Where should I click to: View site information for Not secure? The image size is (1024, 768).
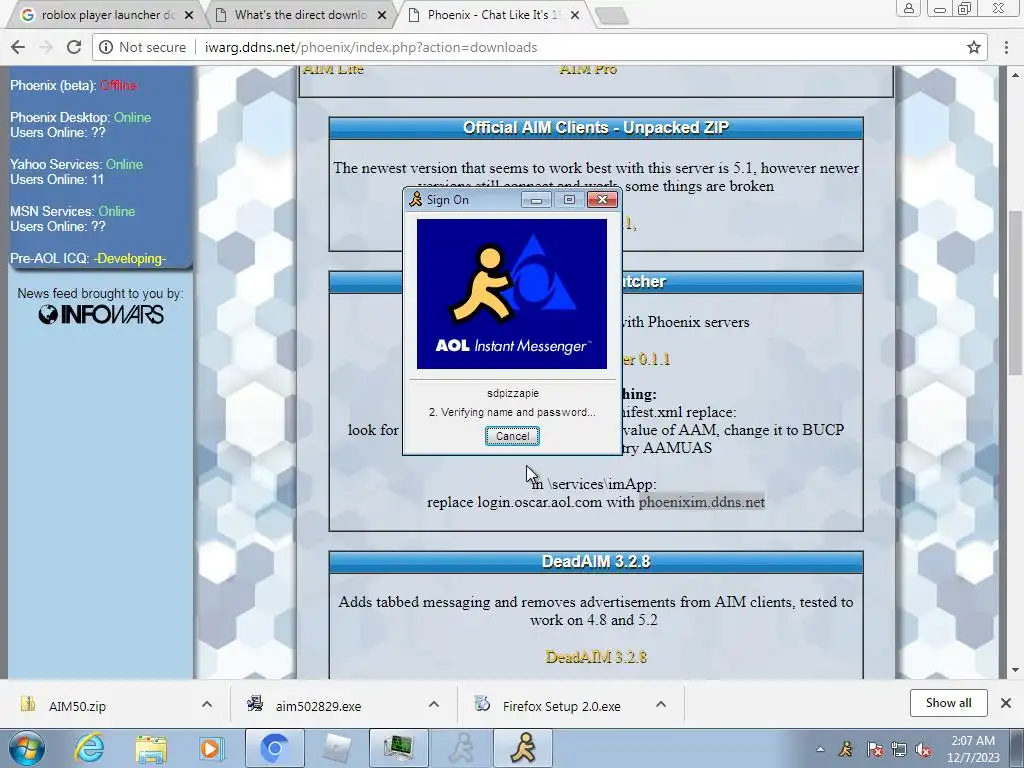[142, 47]
